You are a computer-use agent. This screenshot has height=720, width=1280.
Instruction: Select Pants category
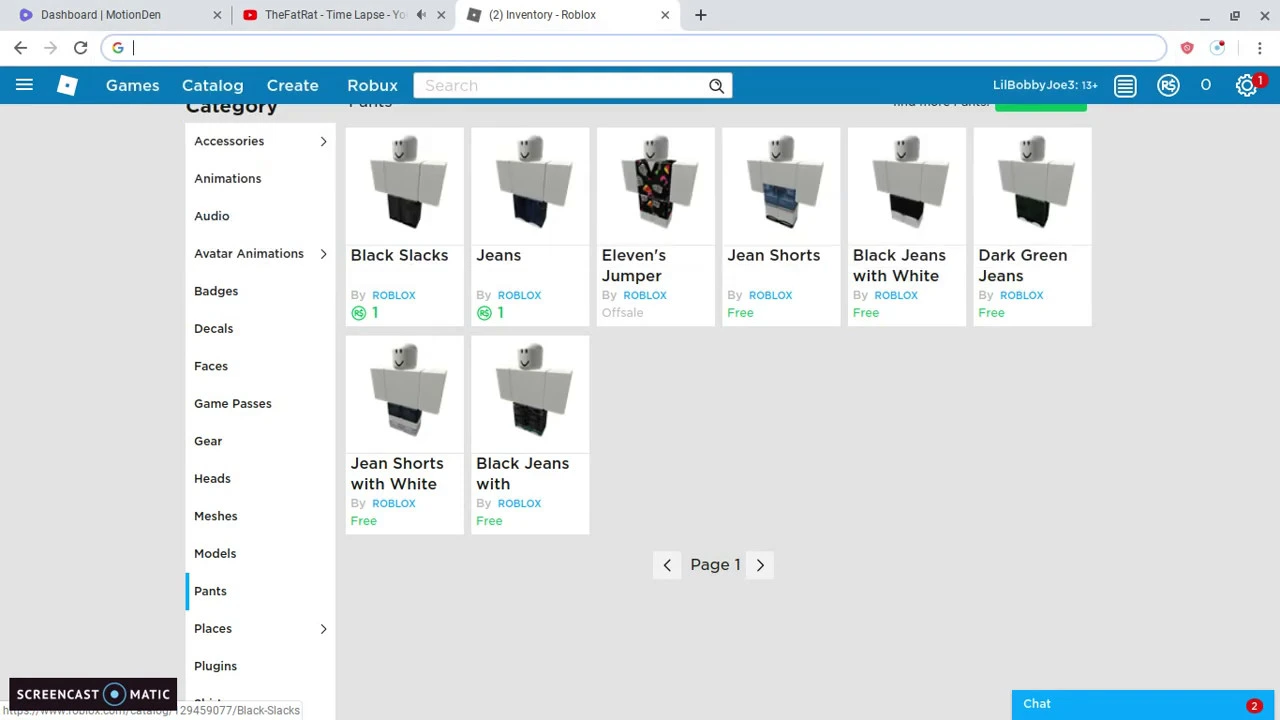(210, 591)
